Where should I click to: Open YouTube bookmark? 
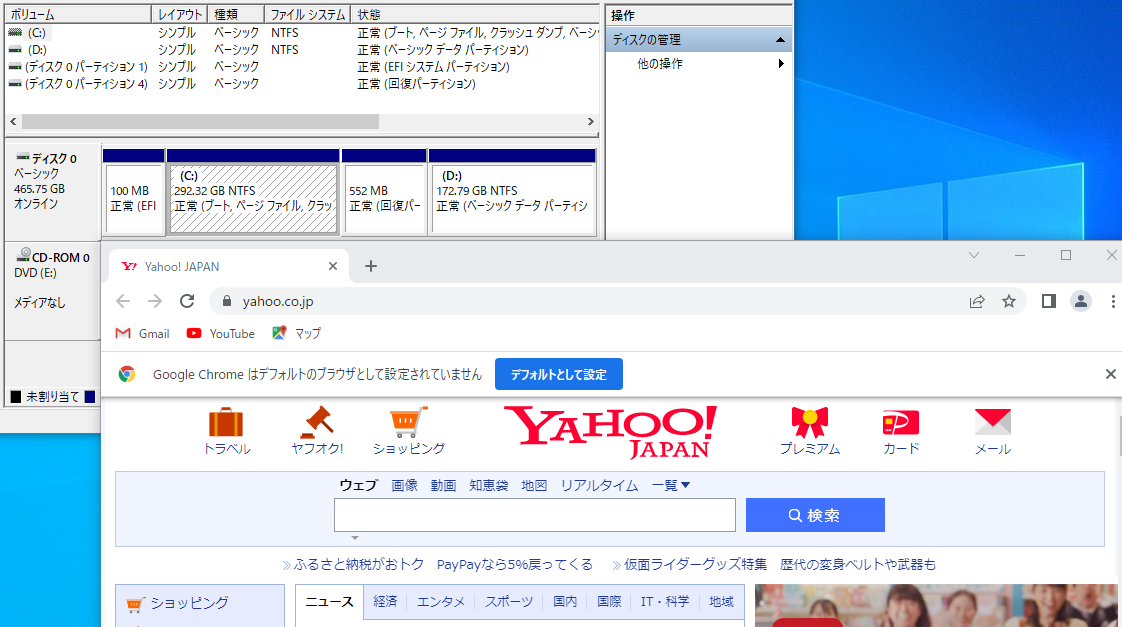tap(220, 334)
